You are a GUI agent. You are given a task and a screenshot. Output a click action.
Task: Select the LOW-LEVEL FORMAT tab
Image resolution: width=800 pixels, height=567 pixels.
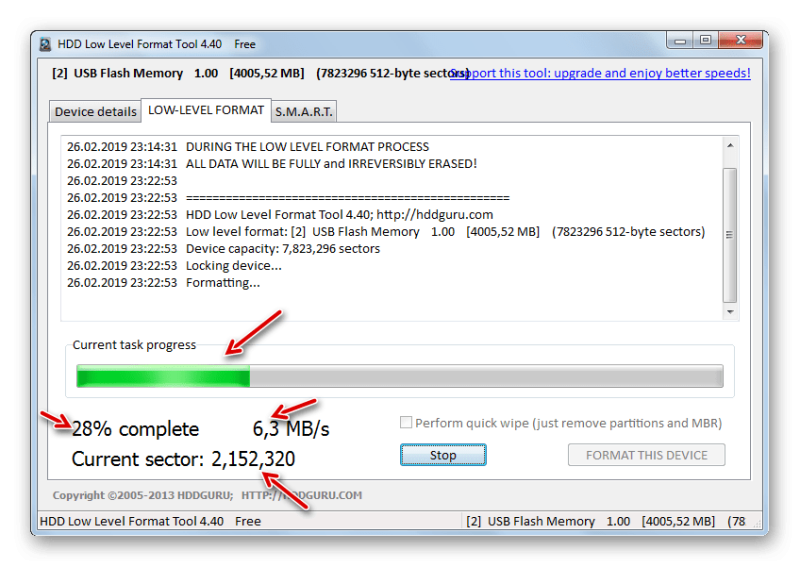[x=206, y=110]
